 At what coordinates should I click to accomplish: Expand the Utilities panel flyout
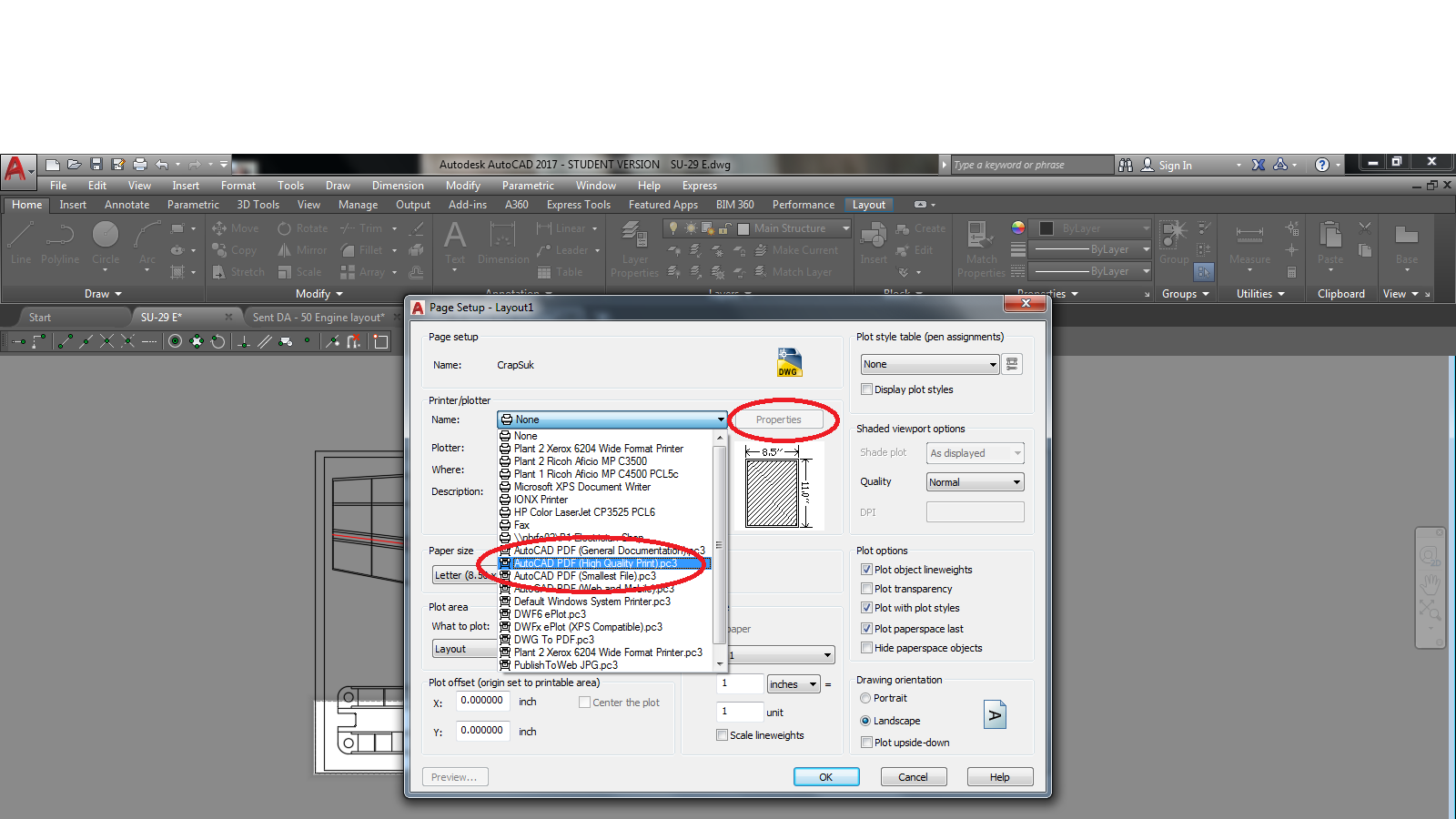[x=1260, y=294]
